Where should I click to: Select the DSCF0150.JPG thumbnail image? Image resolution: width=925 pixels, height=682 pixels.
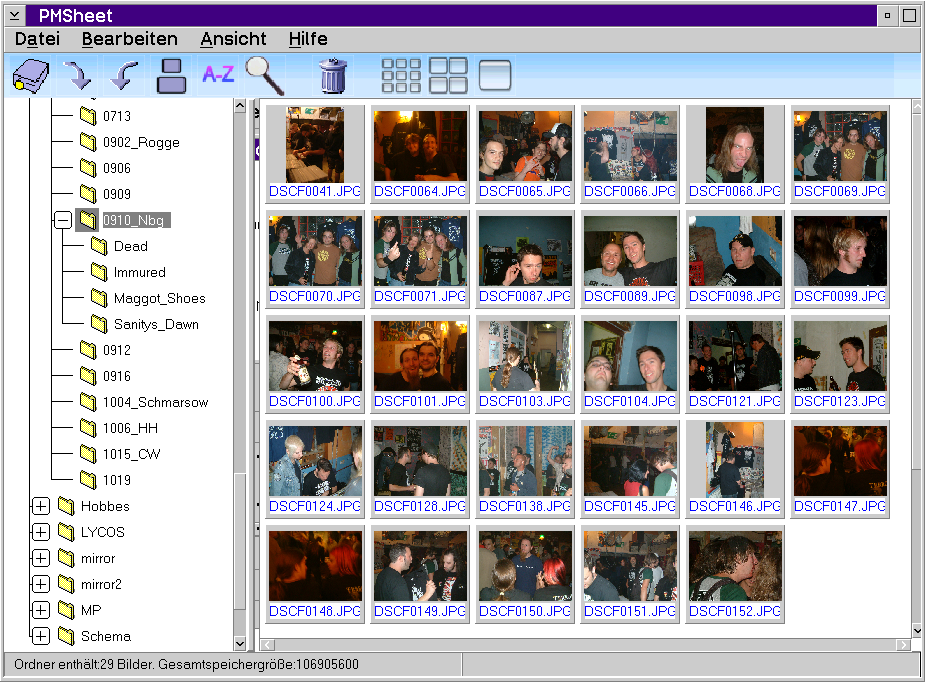point(525,566)
